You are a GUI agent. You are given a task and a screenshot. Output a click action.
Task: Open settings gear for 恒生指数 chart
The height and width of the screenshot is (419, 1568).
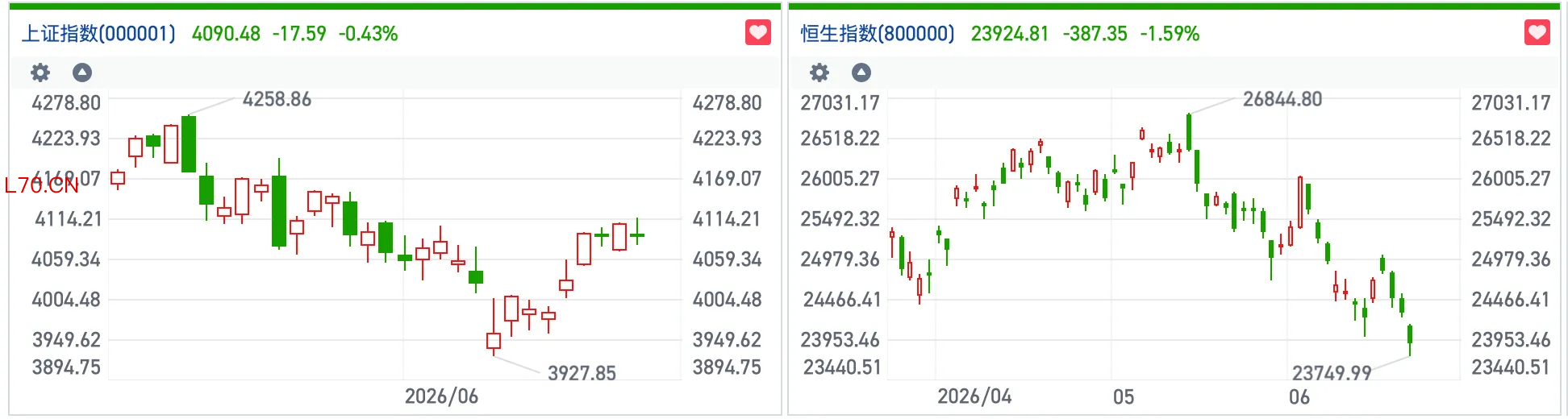click(x=819, y=73)
